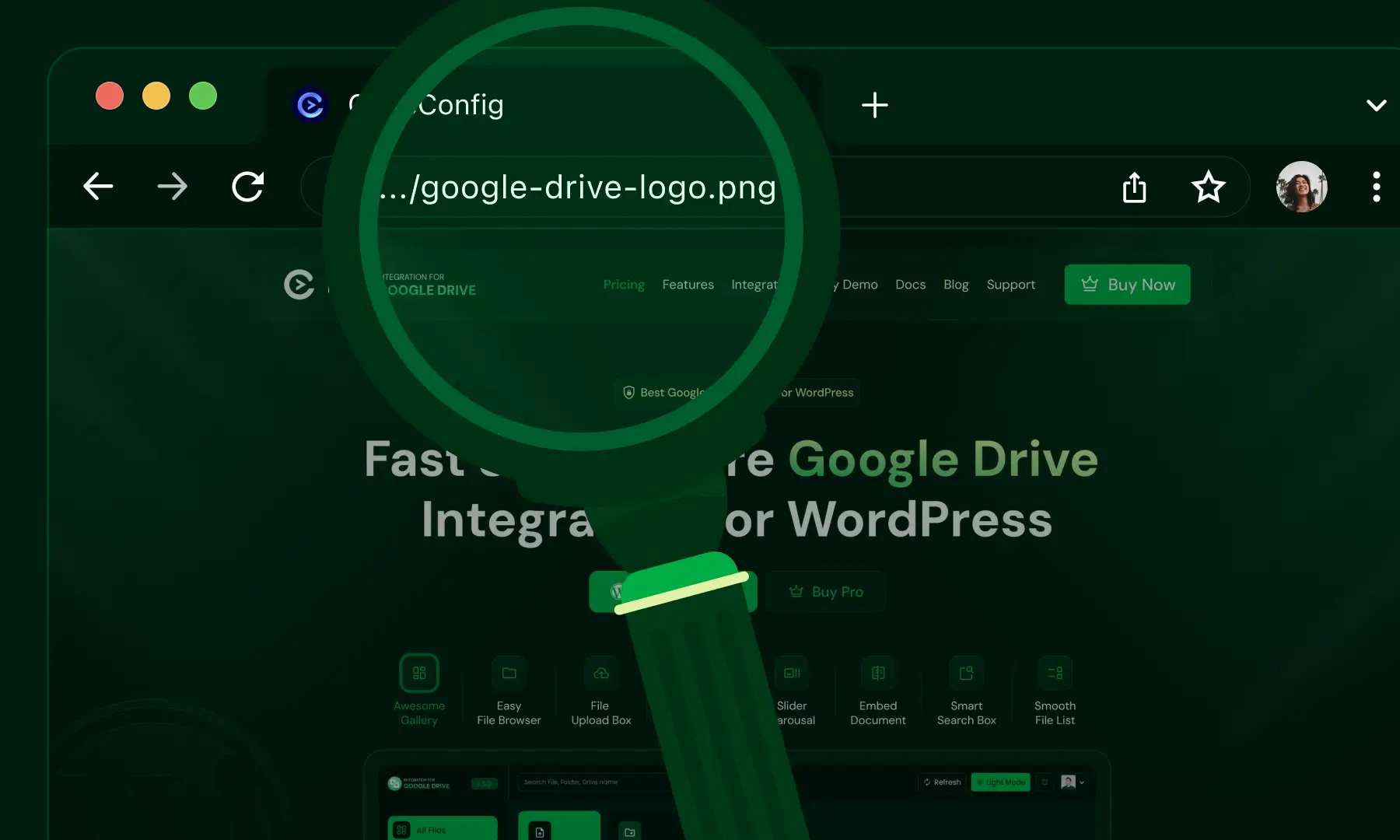This screenshot has height=840, width=1400.
Task: Click the File Upload Box cloud icon
Action: (x=600, y=674)
